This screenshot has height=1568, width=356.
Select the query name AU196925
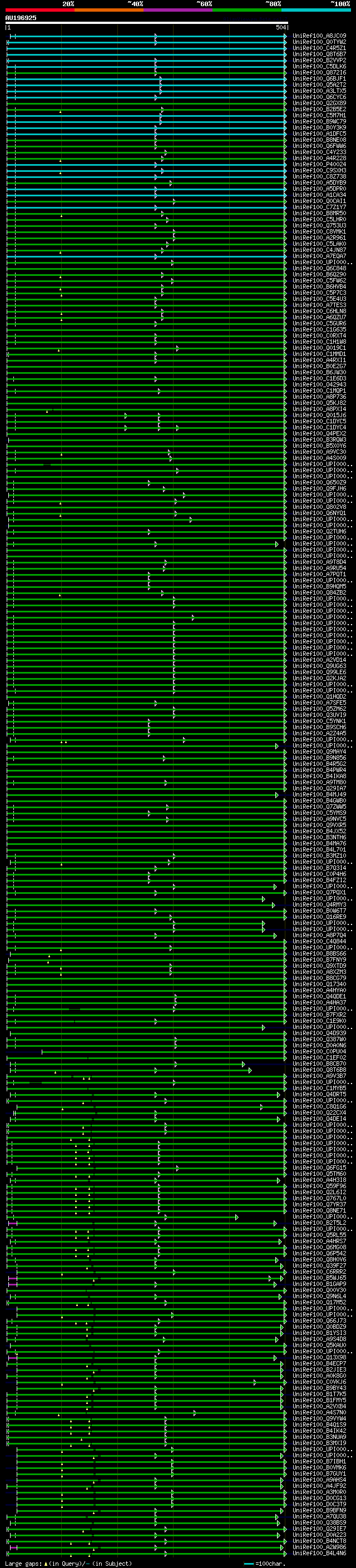21,18
